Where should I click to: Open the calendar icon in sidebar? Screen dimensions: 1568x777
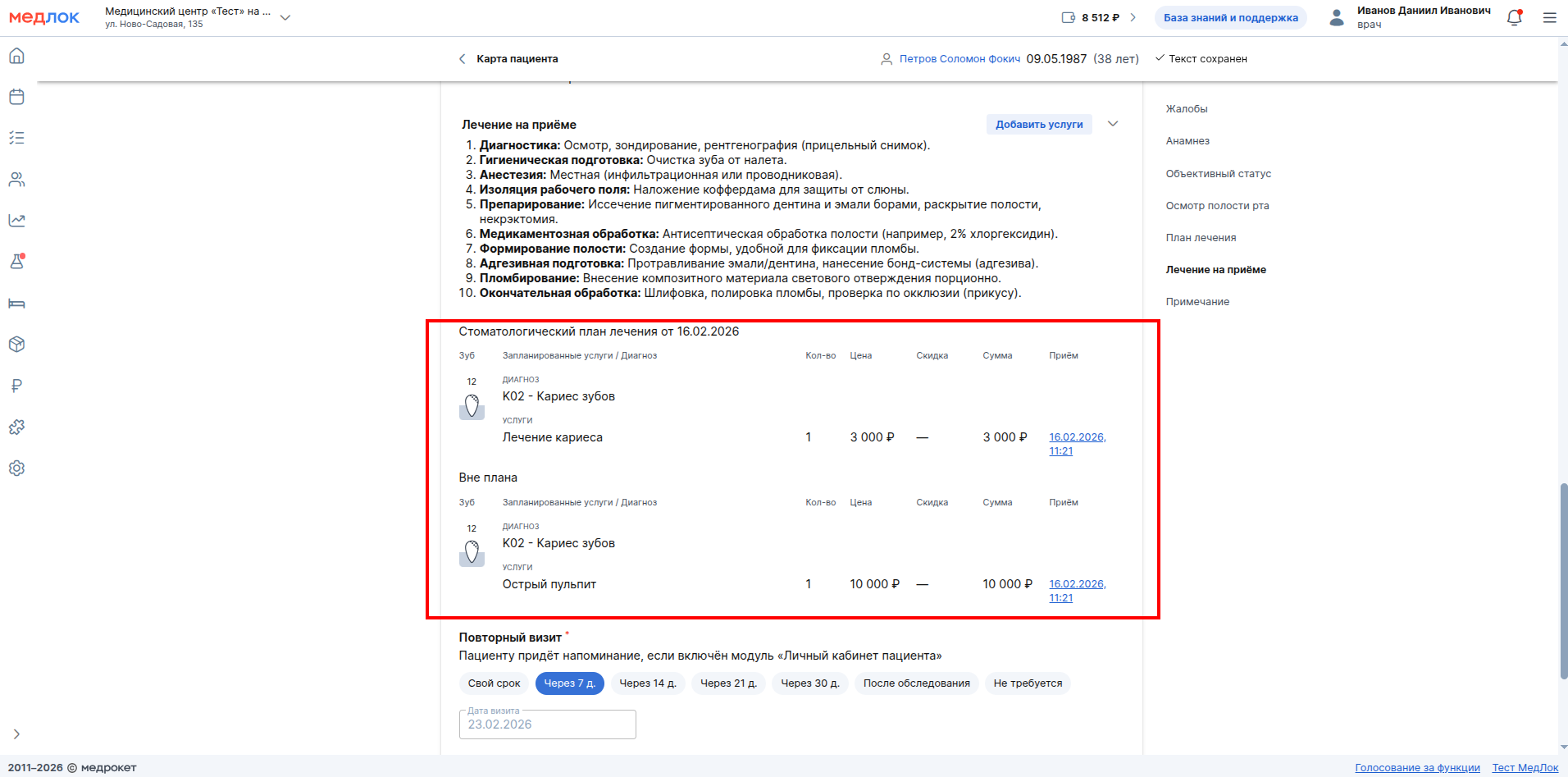point(16,97)
